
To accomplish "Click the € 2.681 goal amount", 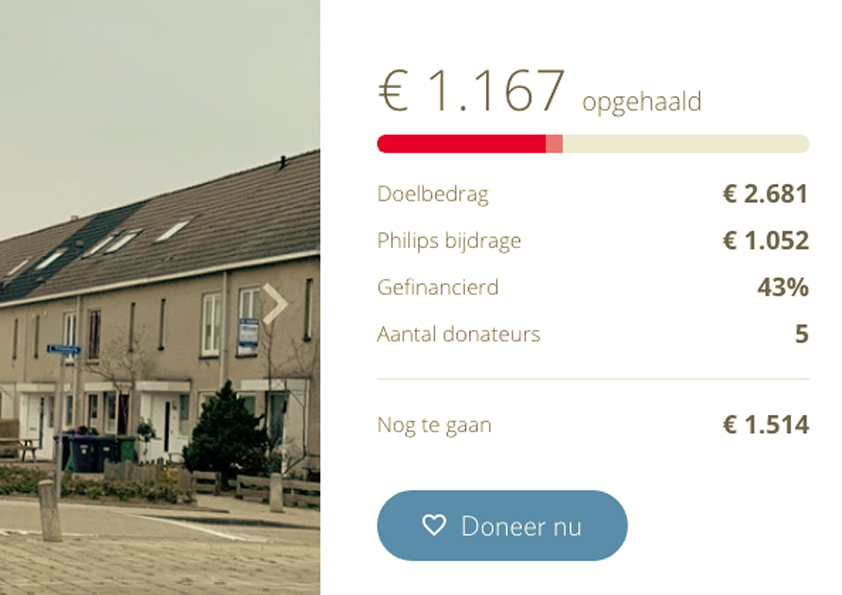I will click(x=766, y=194).
